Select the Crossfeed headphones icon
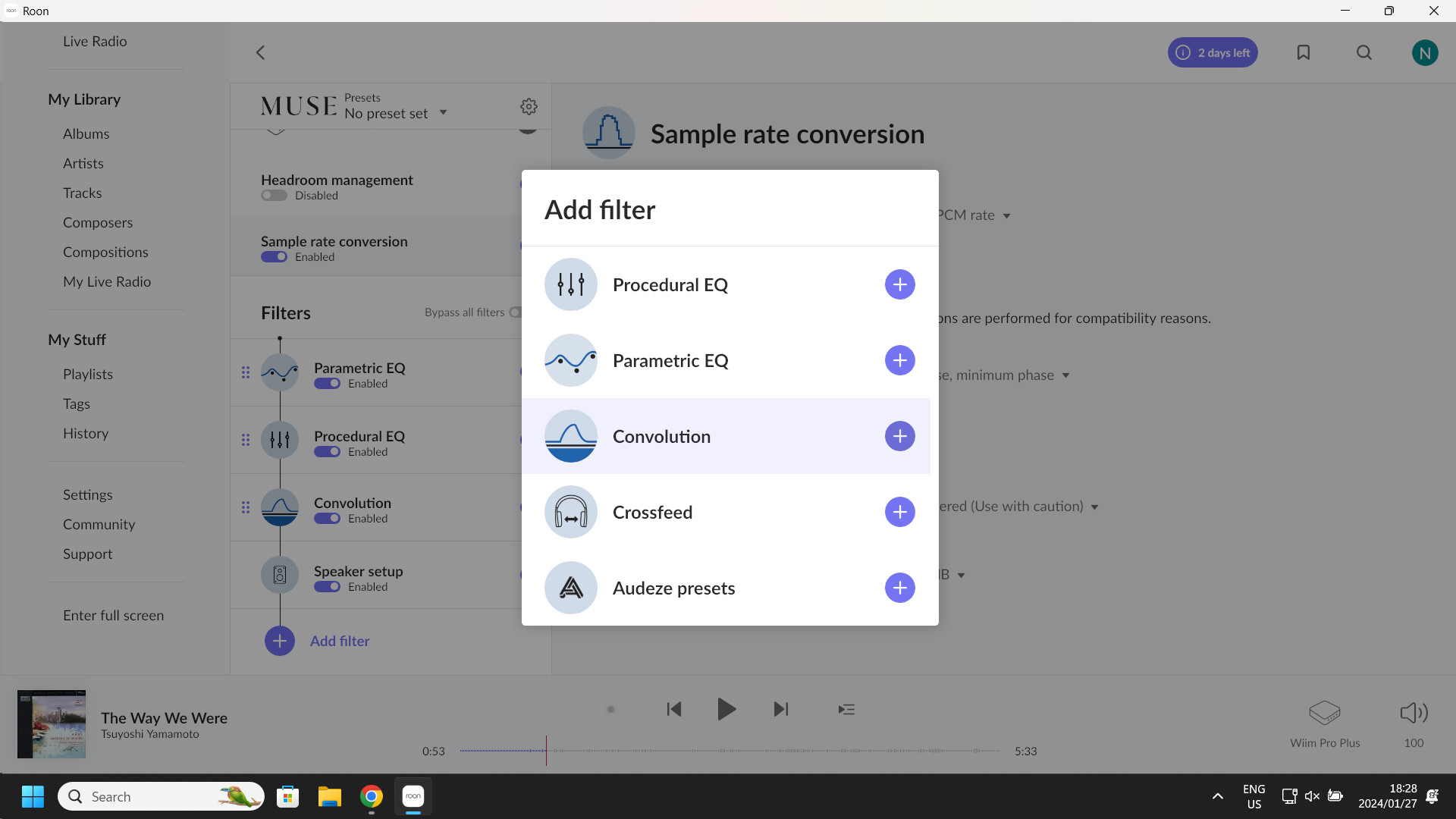Image resolution: width=1456 pixels, height=819 pixels. (x=570, y=512)
